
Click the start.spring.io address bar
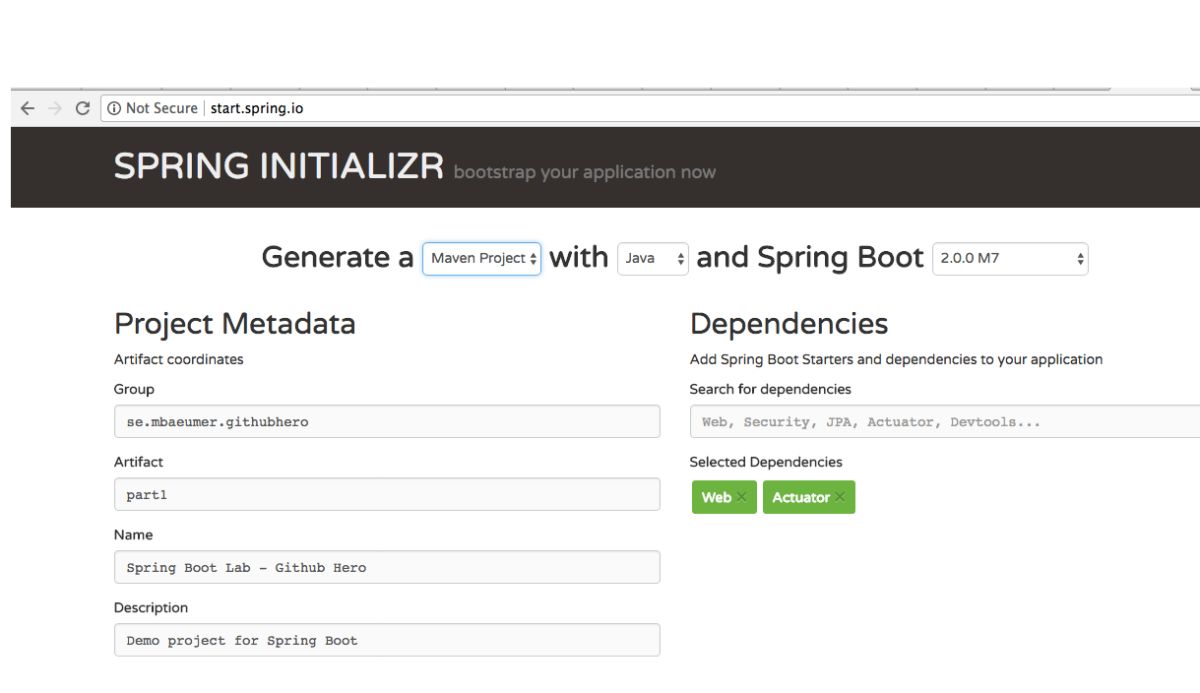pos(650,108)
